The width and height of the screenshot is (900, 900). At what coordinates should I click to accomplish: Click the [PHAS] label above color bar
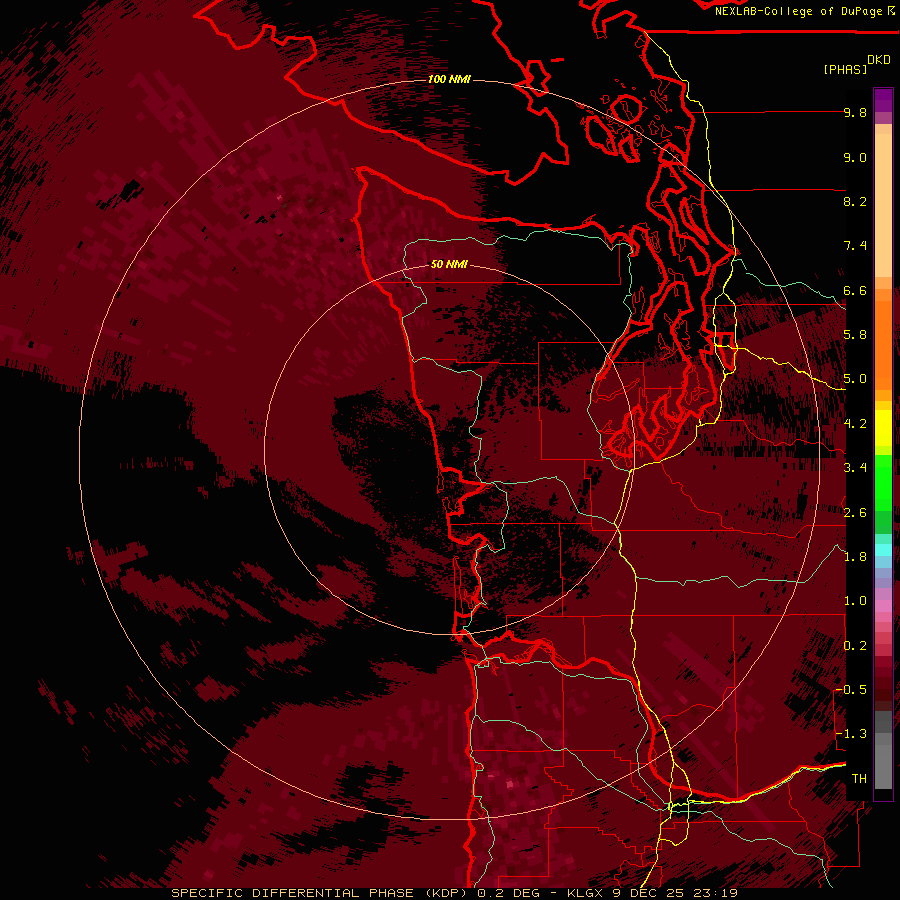[x=845, y=69]
